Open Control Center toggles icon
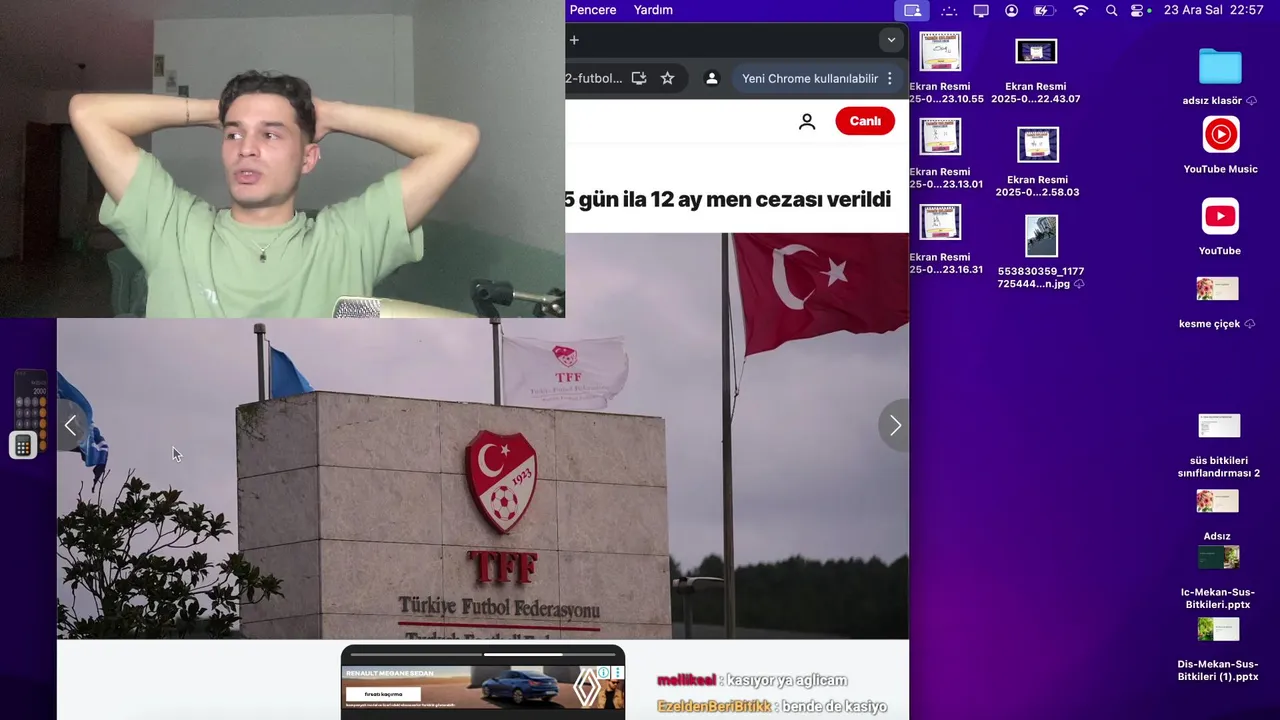The height and width of the screenshot is (720, 1280). pos(1138,10)
